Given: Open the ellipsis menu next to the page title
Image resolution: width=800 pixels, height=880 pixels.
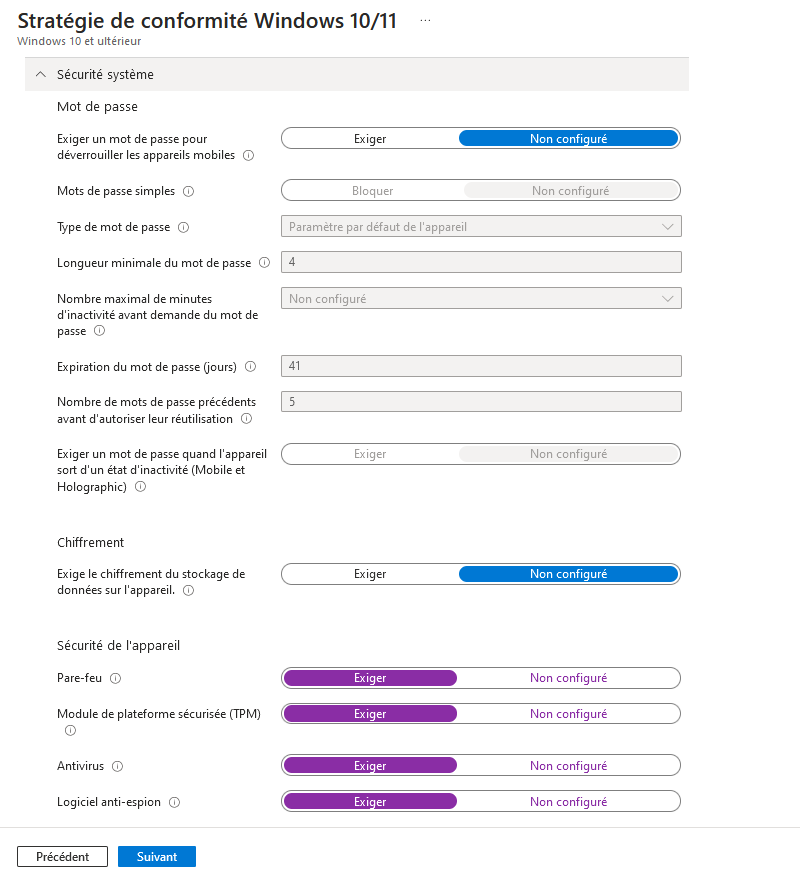Looking at the screenshot, I should pos(425,21).
